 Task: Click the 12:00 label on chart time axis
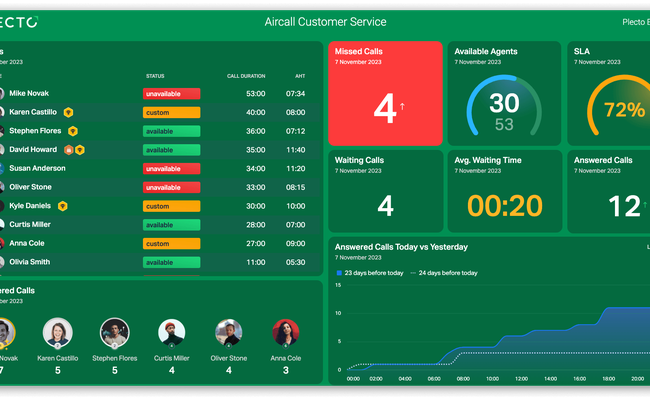(521, 379)
